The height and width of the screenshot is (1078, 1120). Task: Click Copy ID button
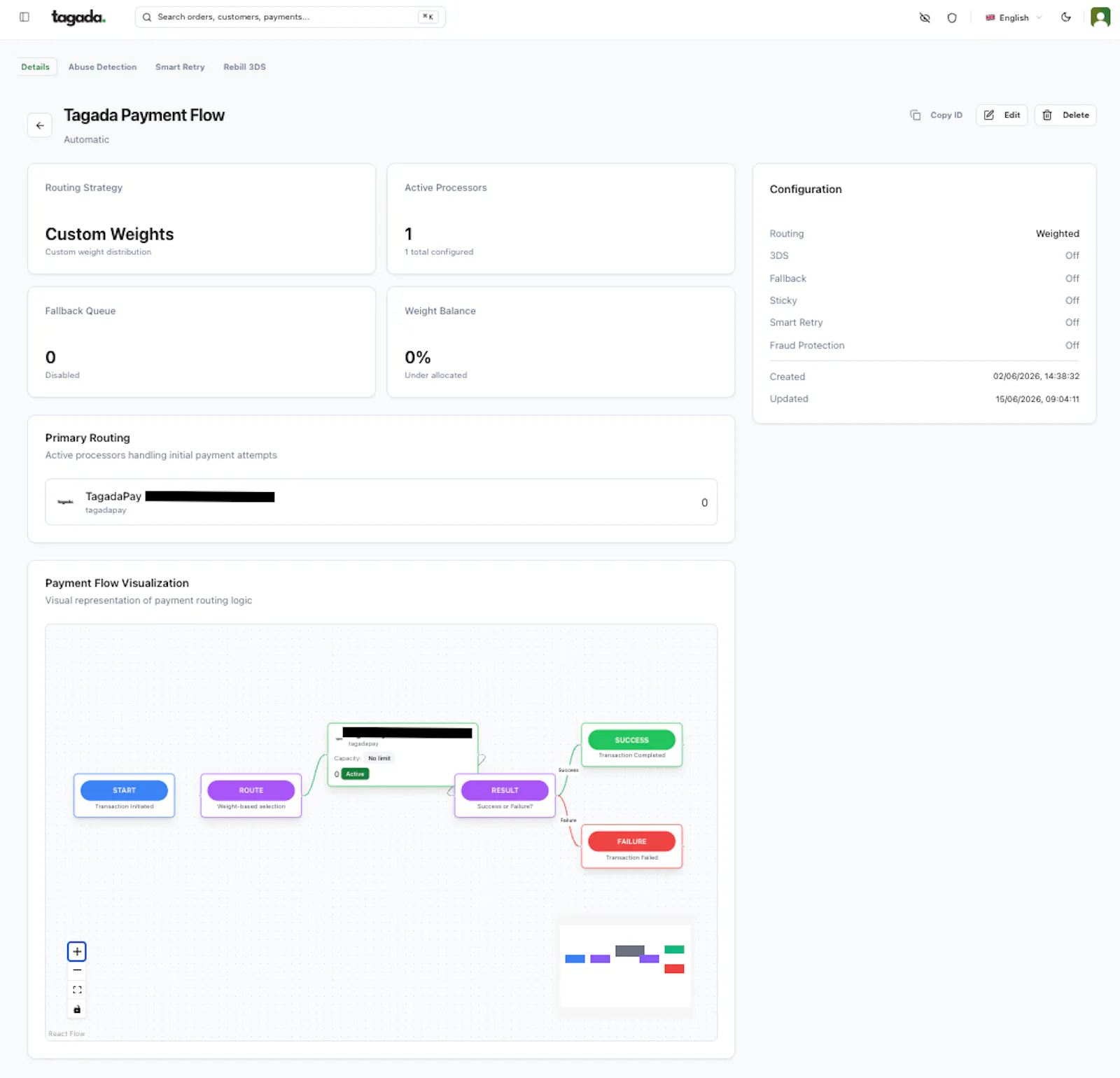tap(936, 115)
